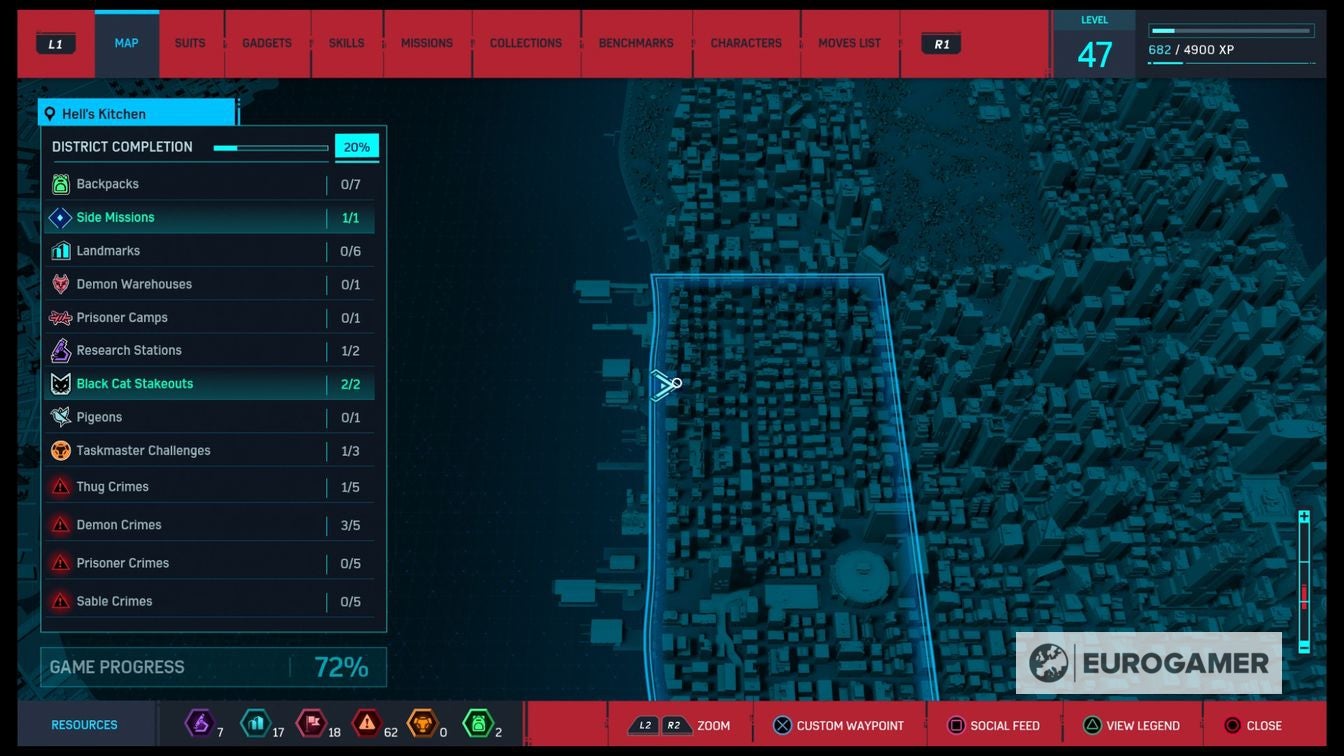Viewport: 1344px width, 756px height.
Task: Show the map legend with View Legend
Action: tap(1131, 726)
